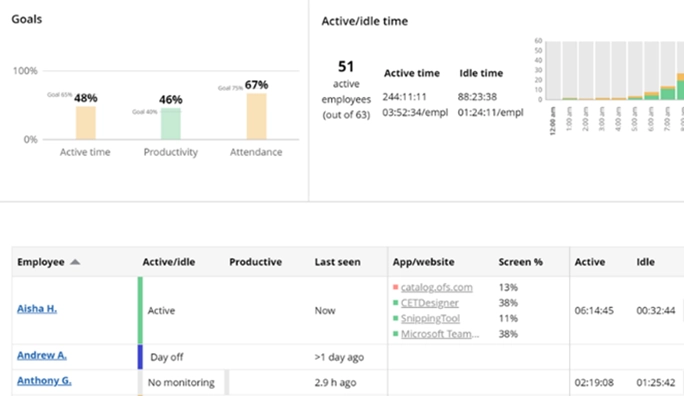The image size is (684, 396).
Task: Open Aisha H. employee profile link
Action: point(37,309)
